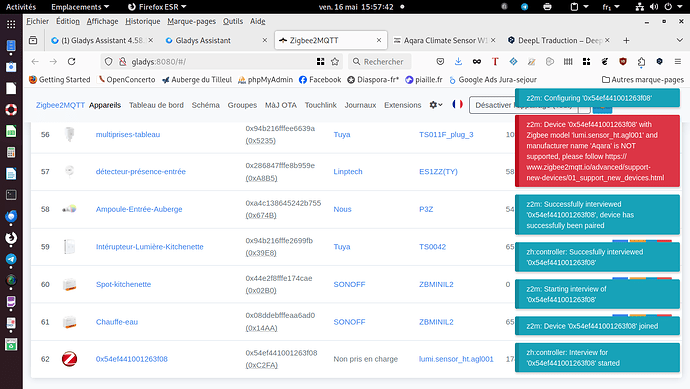
Task: Click the red Zigbee icon in row 62
Action: (x=70, y=359)
